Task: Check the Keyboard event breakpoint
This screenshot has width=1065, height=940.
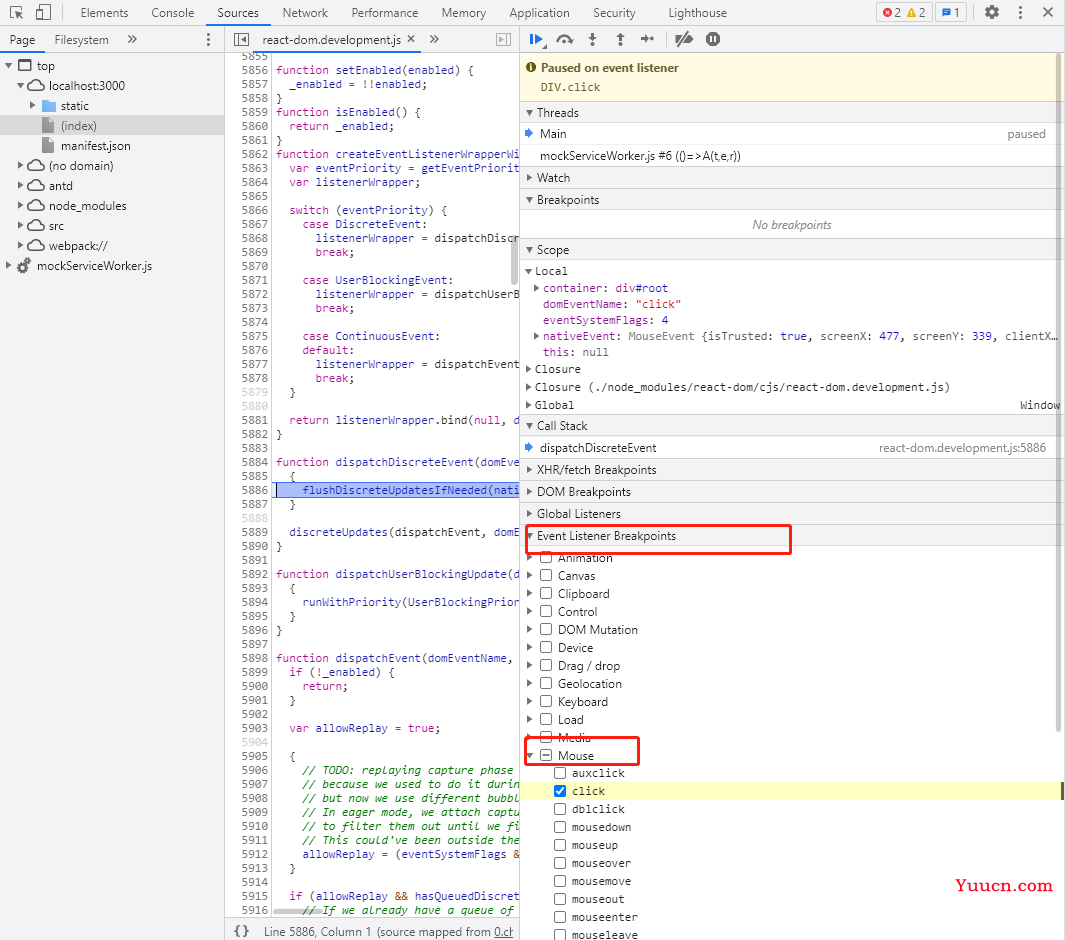Action: [x=546, y=702]
